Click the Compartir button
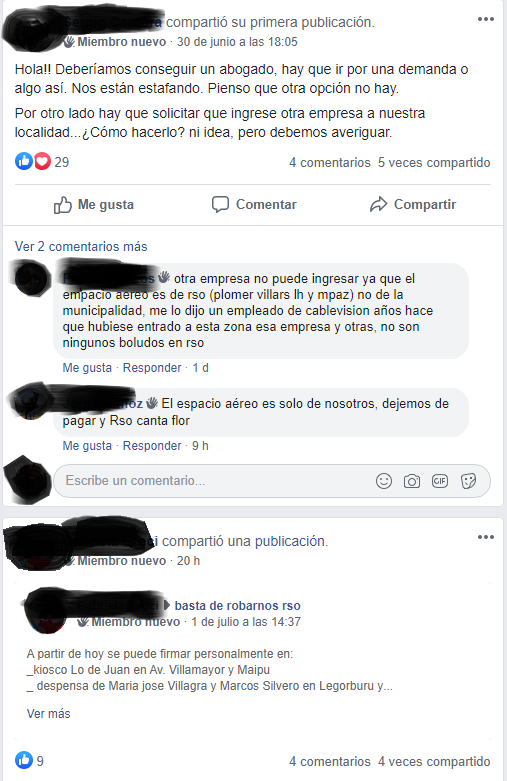The width and height of the screenshot is (507, 781). pos(413,205)
